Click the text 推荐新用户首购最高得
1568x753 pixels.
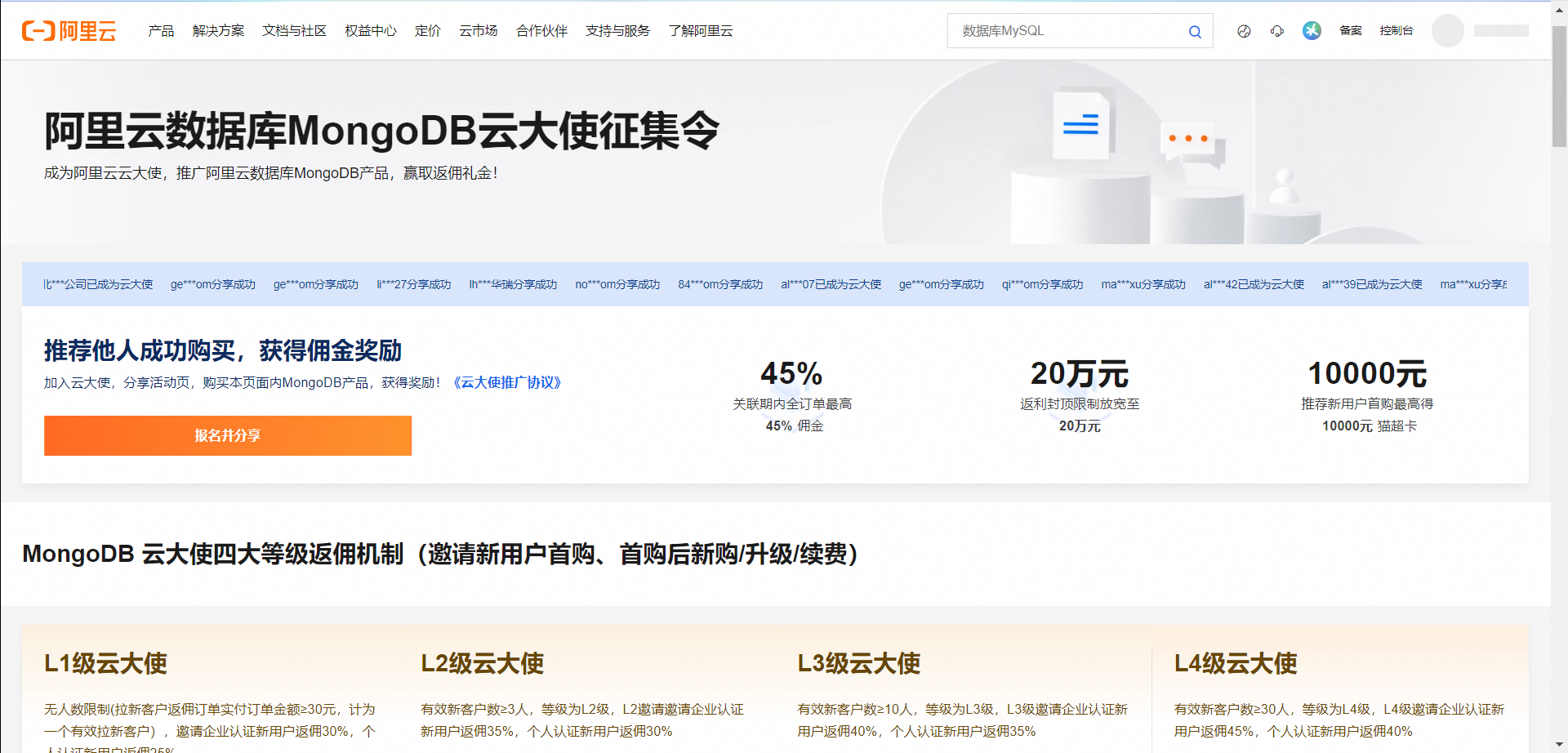1367,403
